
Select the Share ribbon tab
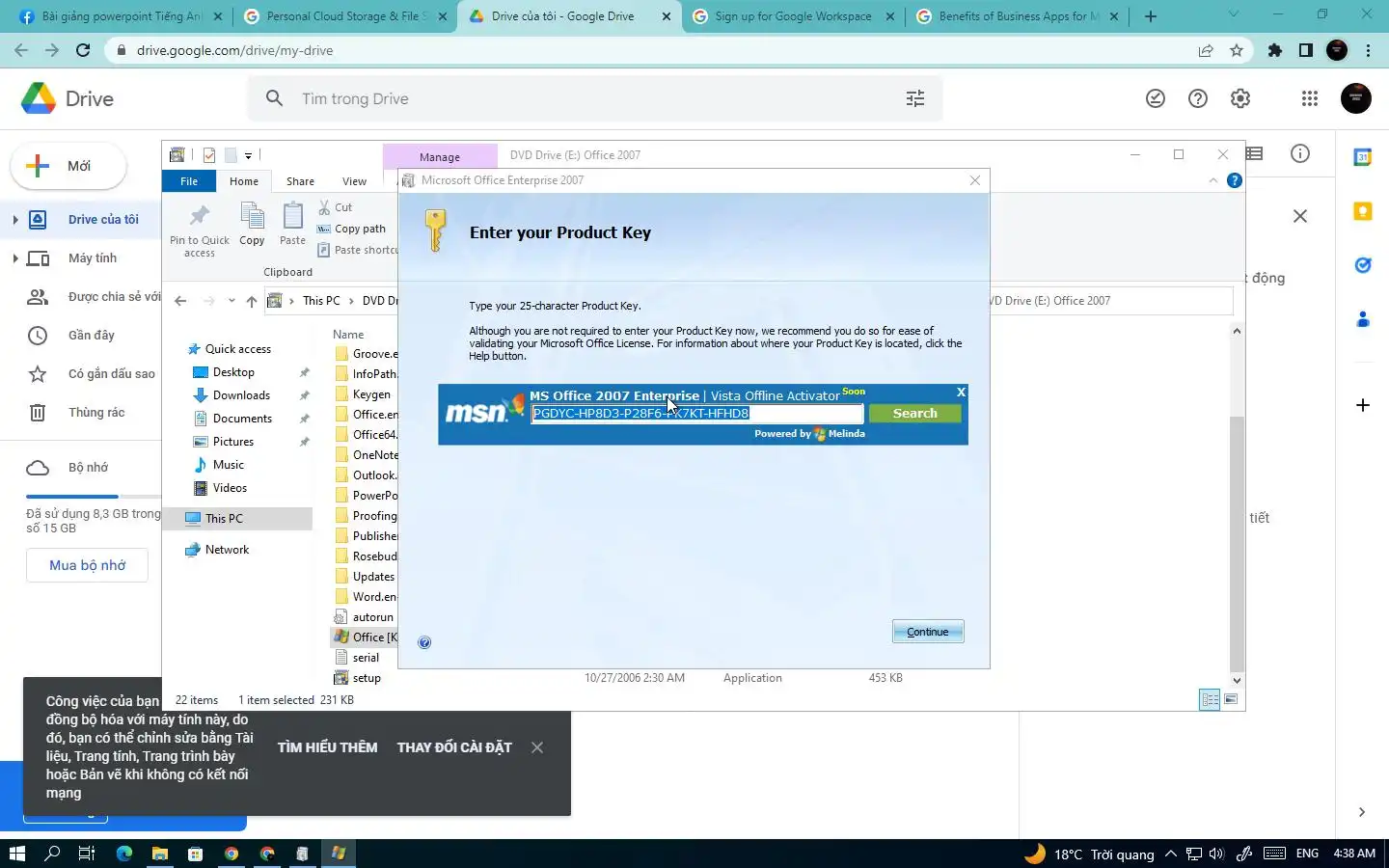point(300,181)
